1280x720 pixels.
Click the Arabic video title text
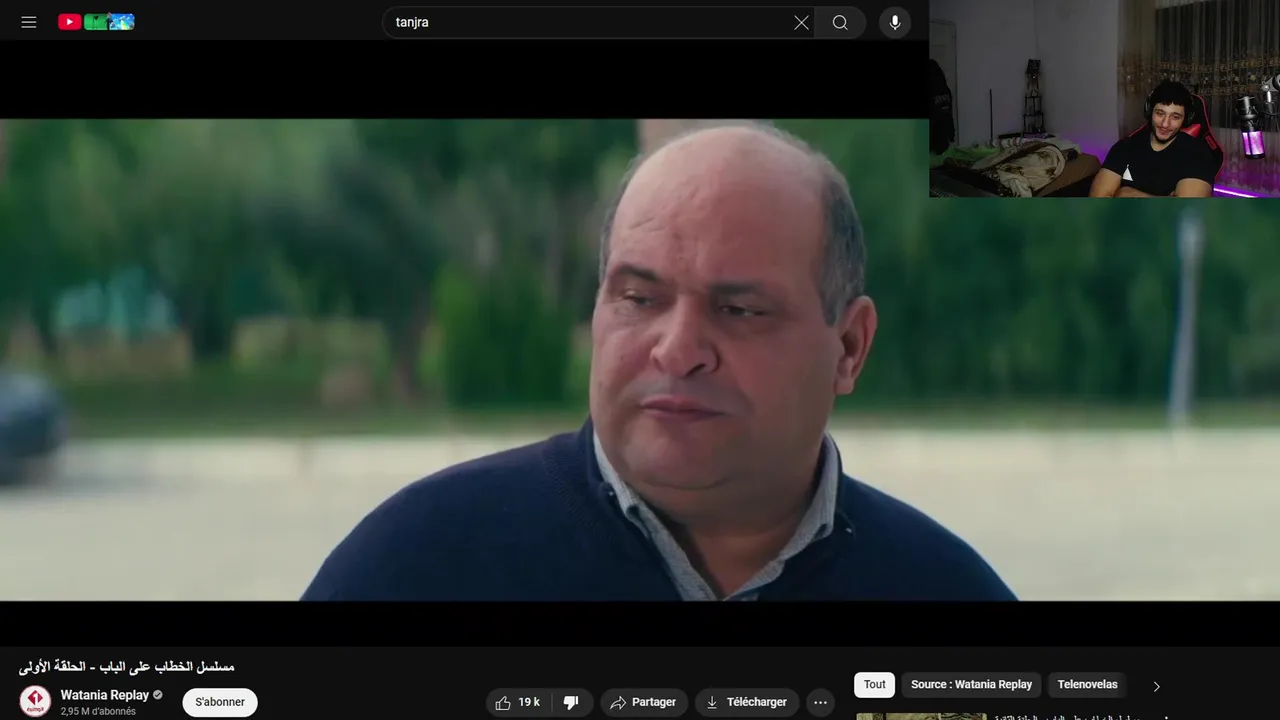click(127, 666)
